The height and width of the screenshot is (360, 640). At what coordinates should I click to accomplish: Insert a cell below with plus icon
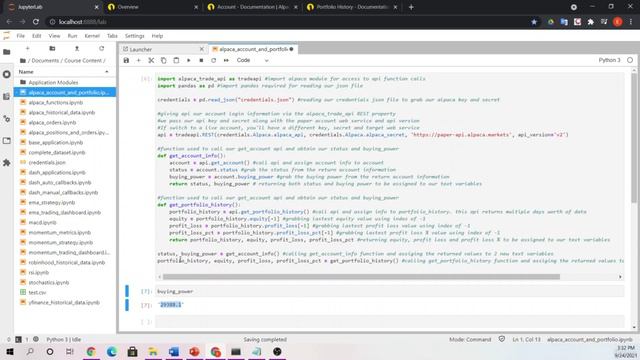click(x=138, y=60)
